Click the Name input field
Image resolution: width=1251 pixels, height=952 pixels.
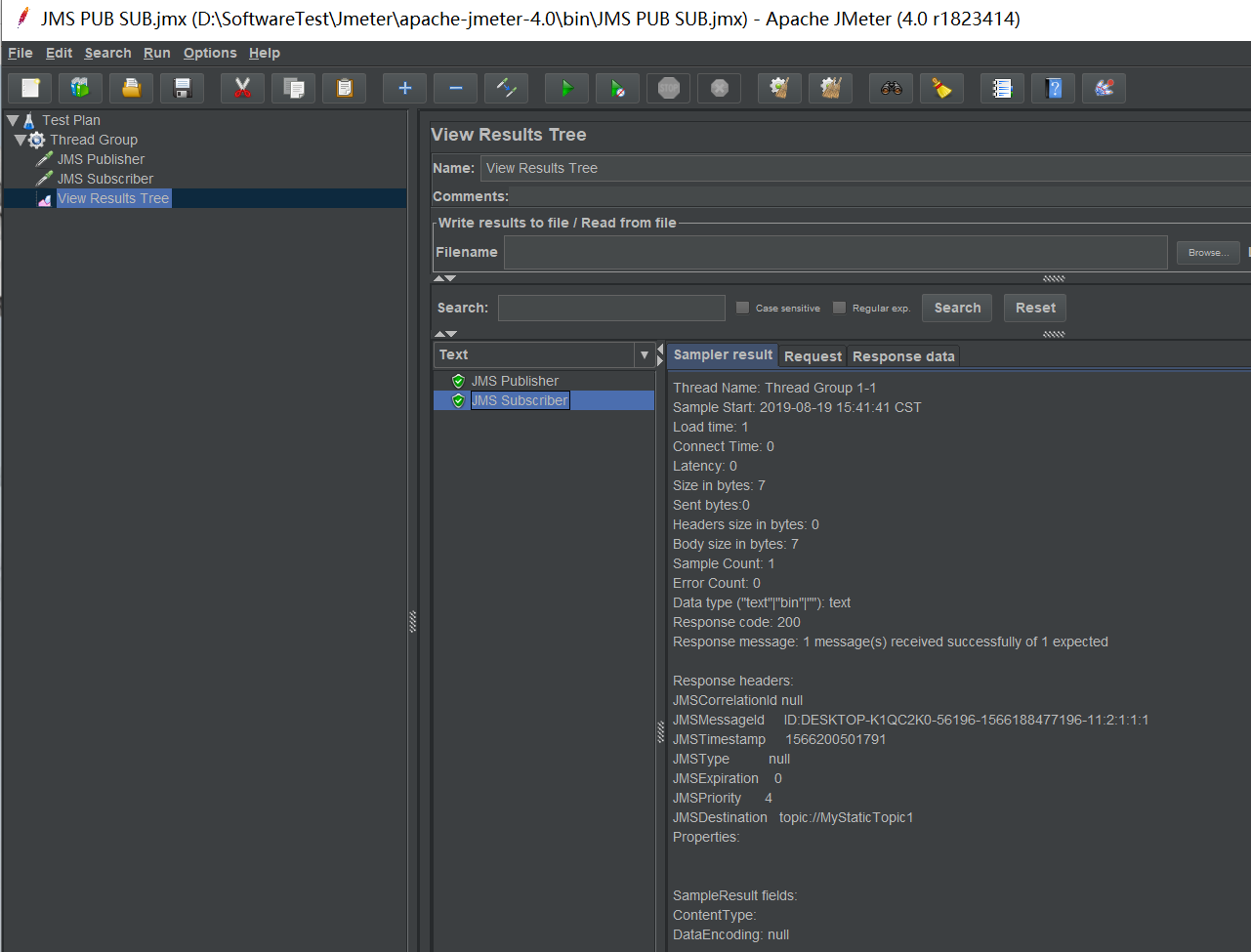point(865,168)
